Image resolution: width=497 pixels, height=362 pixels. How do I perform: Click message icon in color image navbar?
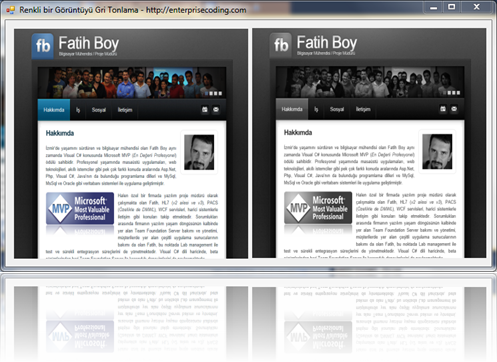pos(216,109)
